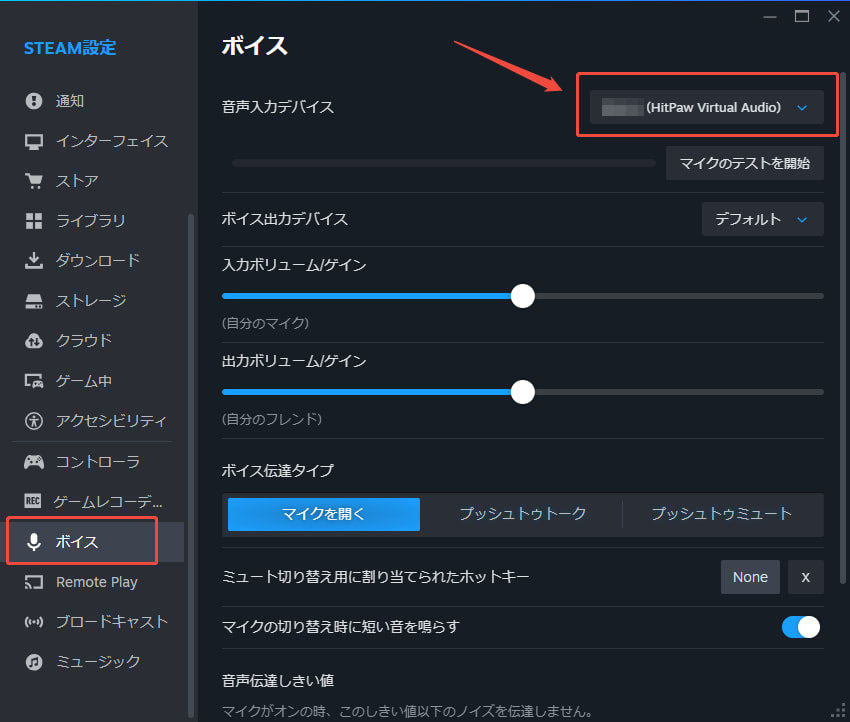Select the ボイス label in sidebar
The width and height of the screenshot is (850, 722).
(x=77, y=542)
